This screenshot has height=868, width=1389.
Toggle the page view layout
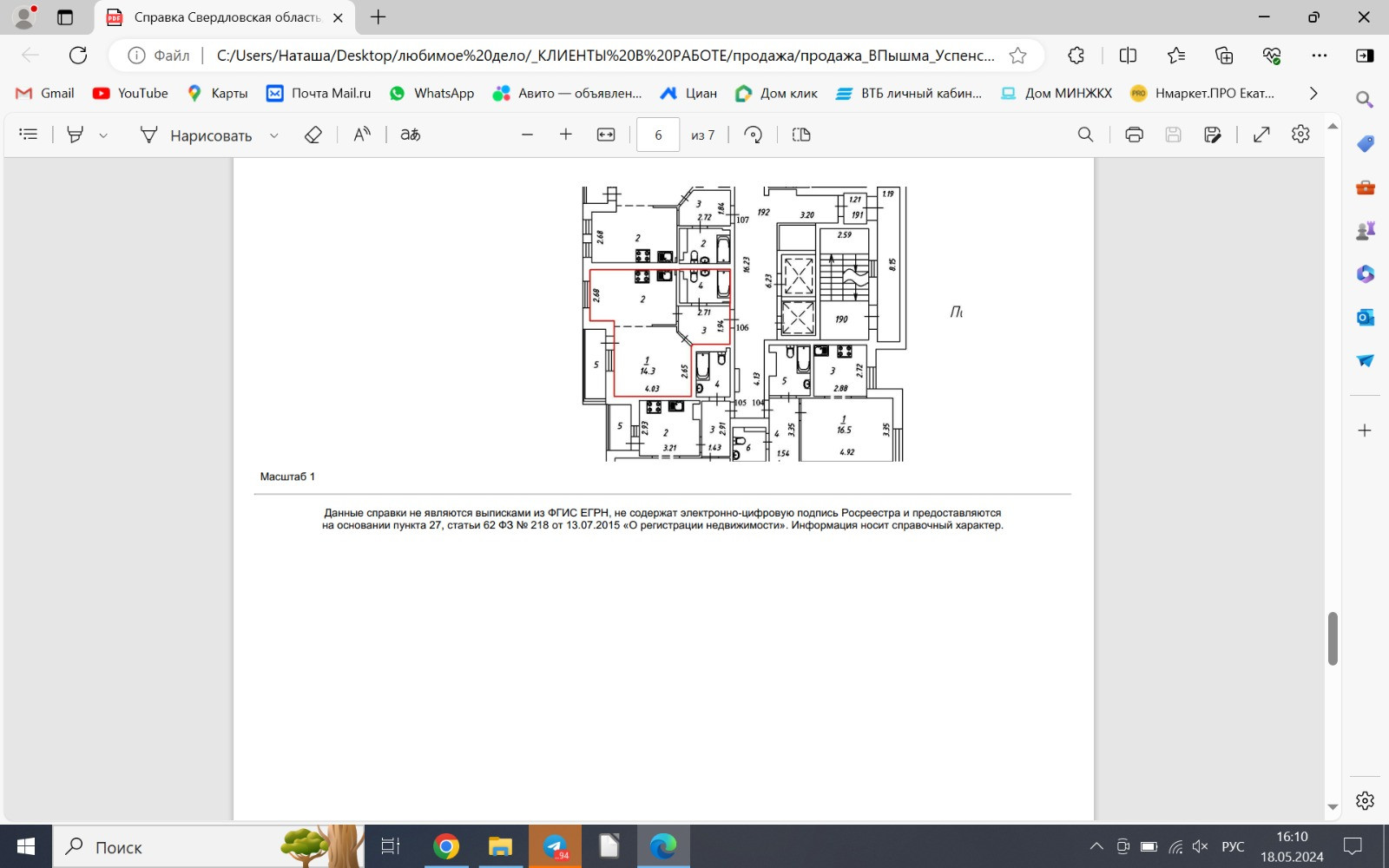tap(801, 135)
